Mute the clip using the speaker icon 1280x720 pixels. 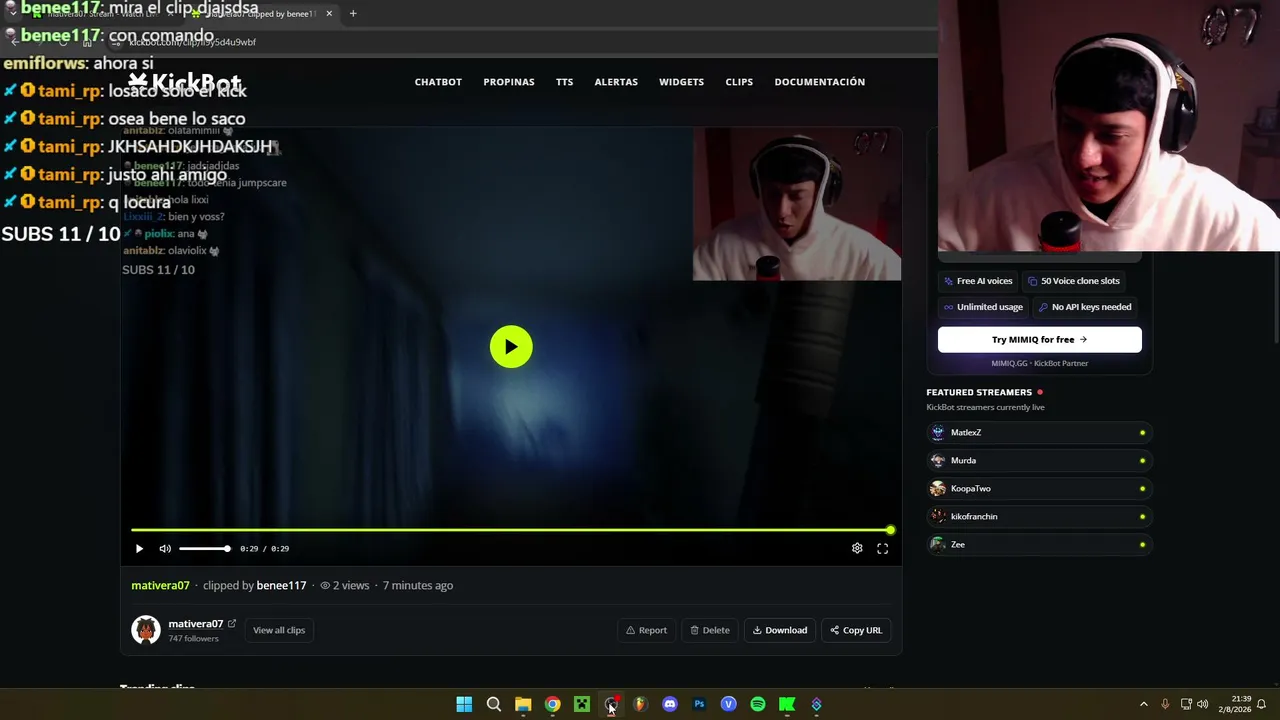[165, 548]
